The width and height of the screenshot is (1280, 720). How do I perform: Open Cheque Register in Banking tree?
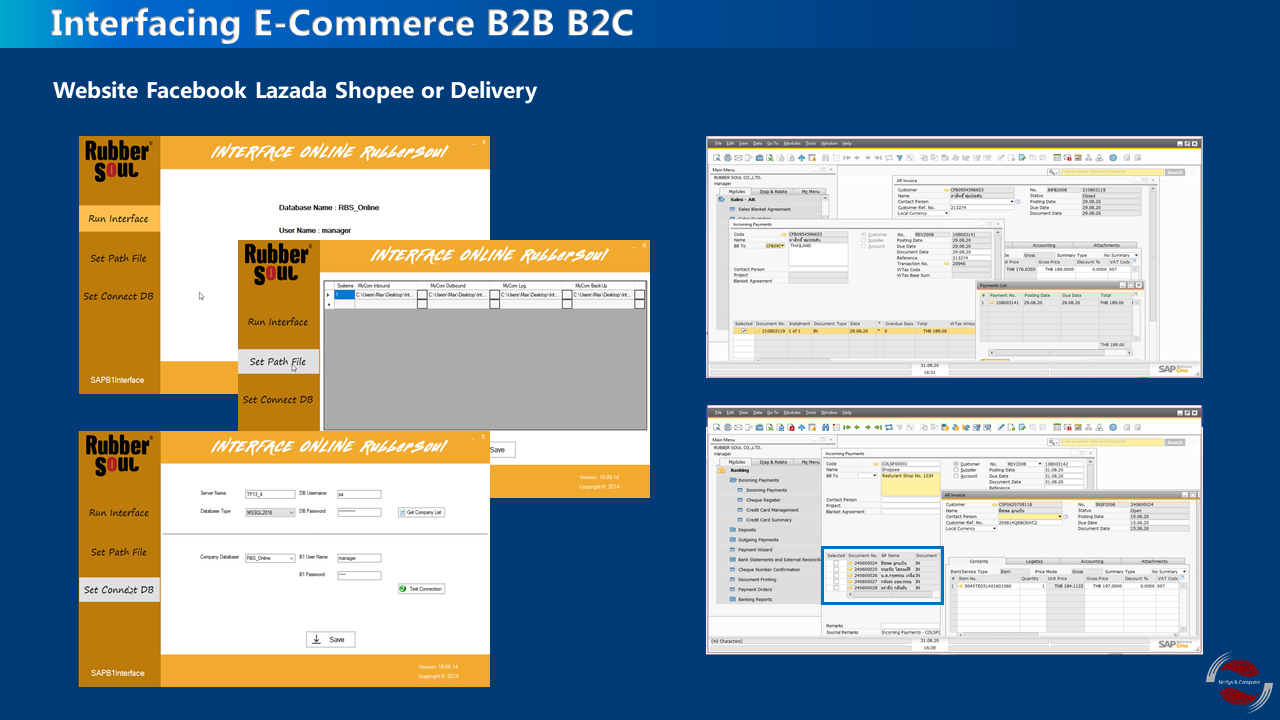coord(763,500)
